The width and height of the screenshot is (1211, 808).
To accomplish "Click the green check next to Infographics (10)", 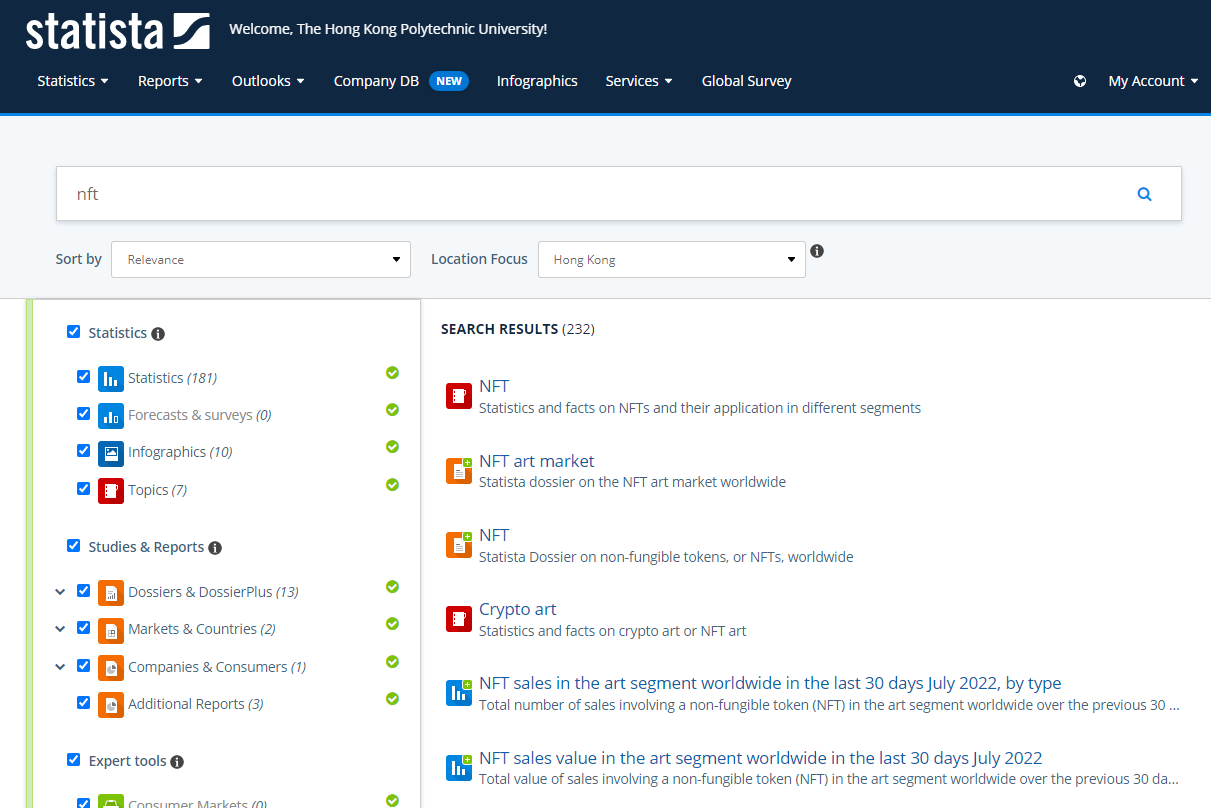I will [x=392, y=447].
